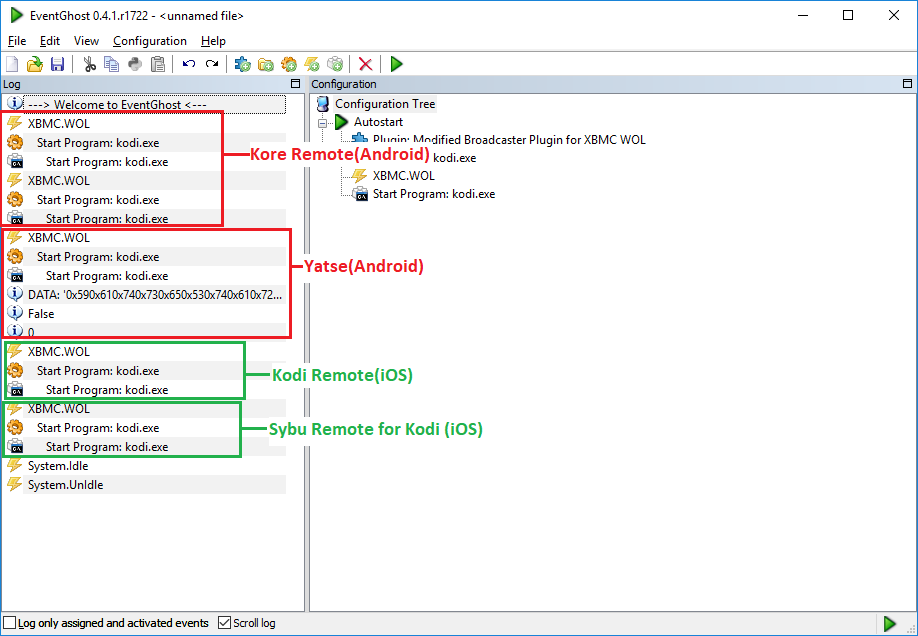Open the Help menu
The width and height of the screenshot is (918, 636).
(x=213, y=41)
